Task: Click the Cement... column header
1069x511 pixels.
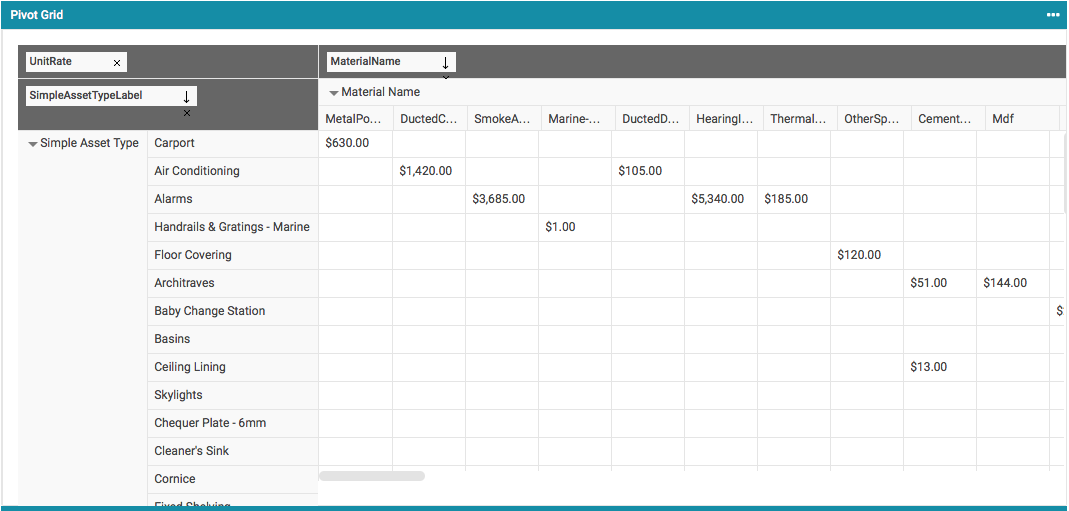Action: [948, 119]
